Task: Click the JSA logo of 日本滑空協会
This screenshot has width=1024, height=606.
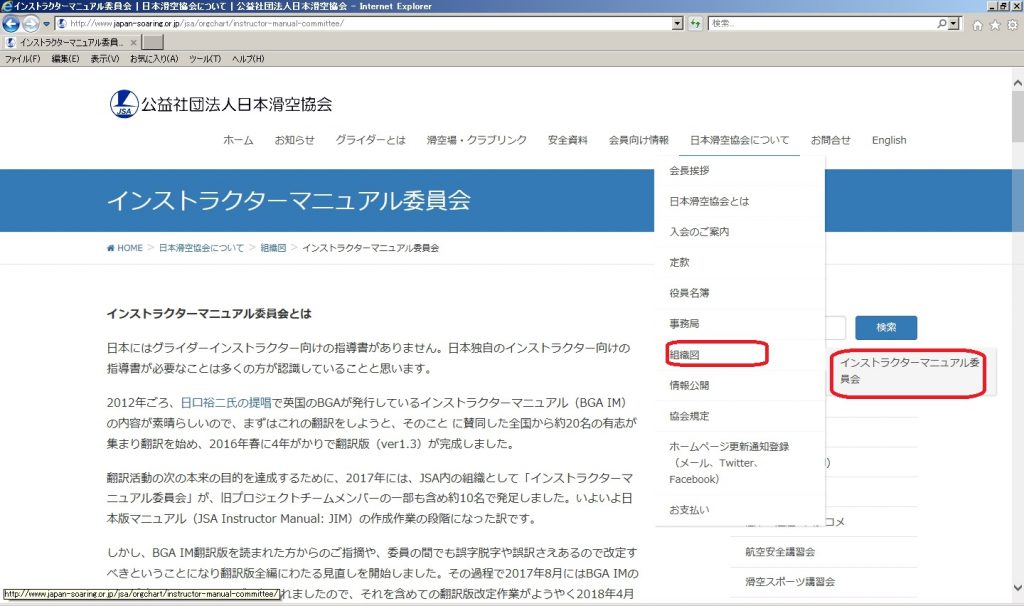Action: pos(124,104)
